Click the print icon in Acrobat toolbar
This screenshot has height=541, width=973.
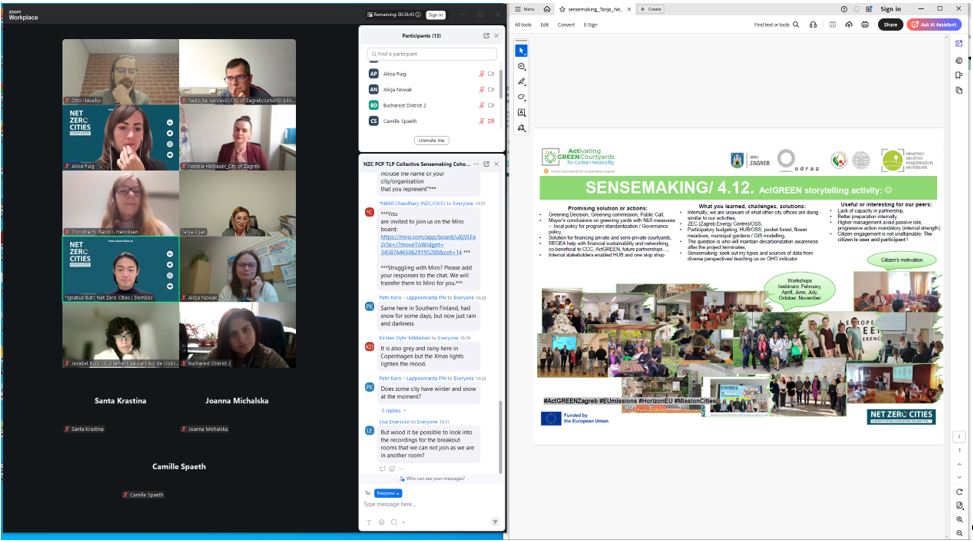864,24
